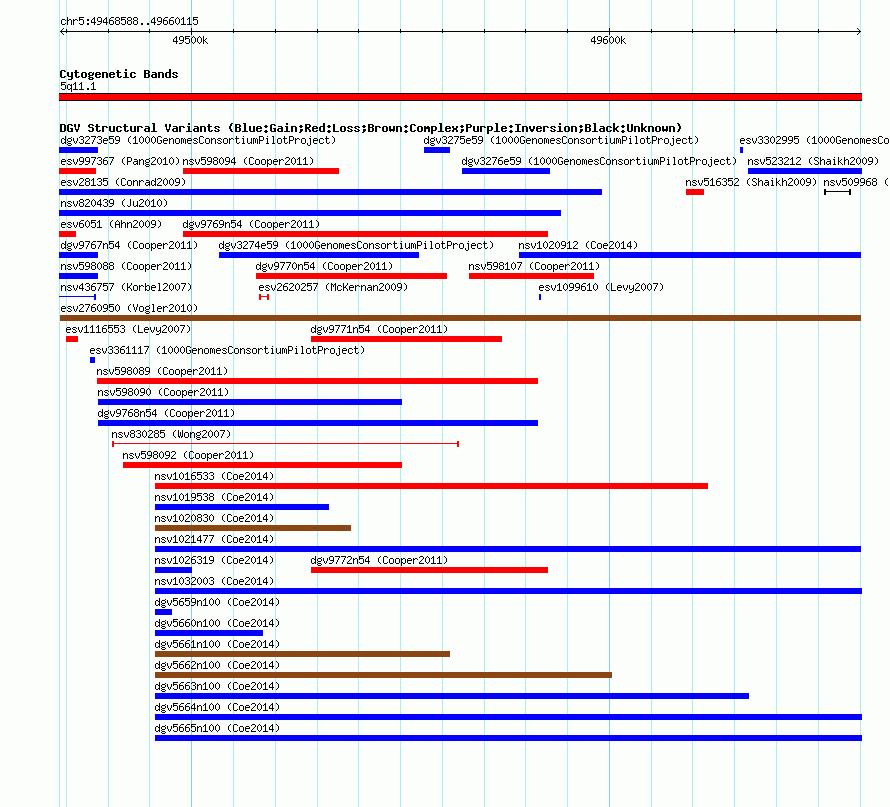Image resolution: width=890 pixels, height=807 pixels.
Task: Click the red 5q11.1 cytogenetic band bar
Action: (x=460, y=97)
